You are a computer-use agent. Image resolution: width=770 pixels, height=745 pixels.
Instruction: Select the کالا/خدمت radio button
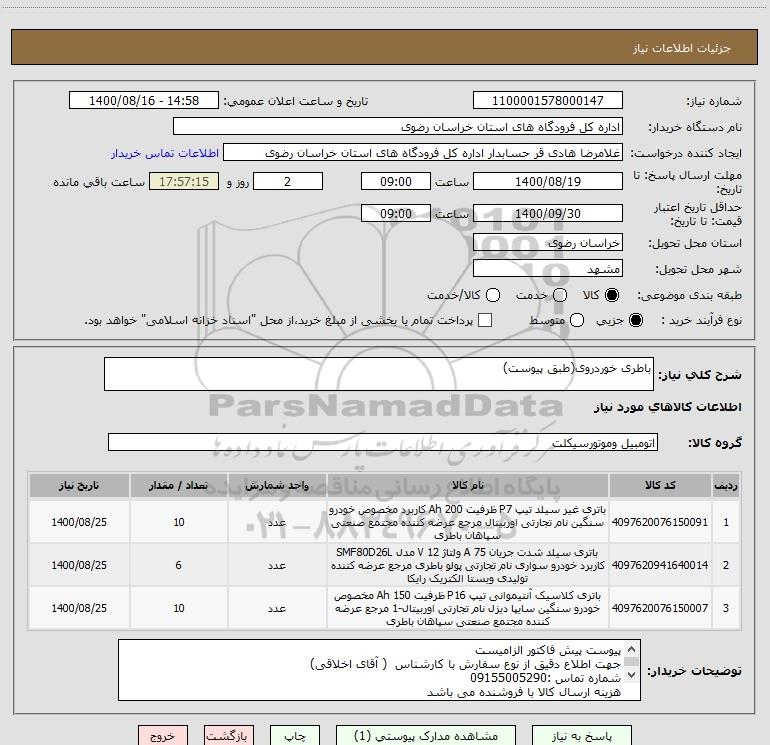click(493, 295)
